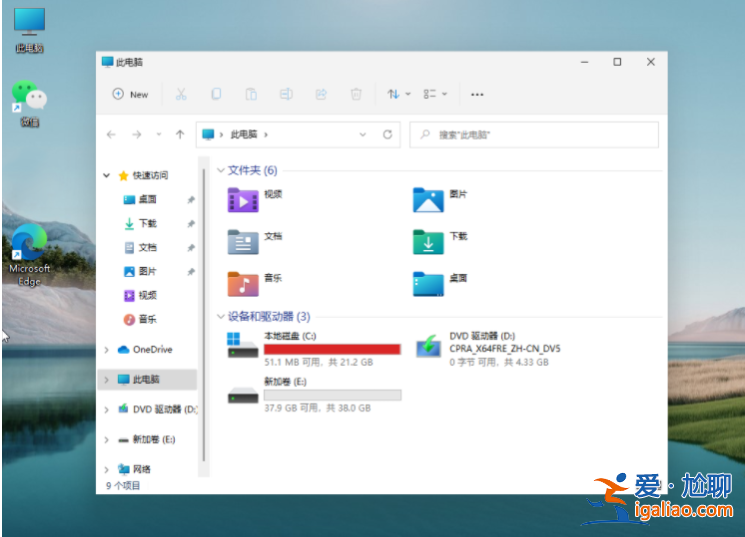Select OneDrive in the sidebar
The height and width of the screenshot is (537, 745).
point(152,349)
